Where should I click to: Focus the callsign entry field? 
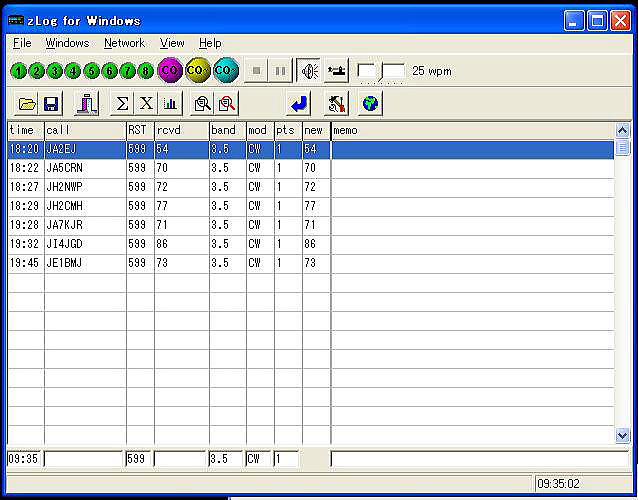(83, 459)
